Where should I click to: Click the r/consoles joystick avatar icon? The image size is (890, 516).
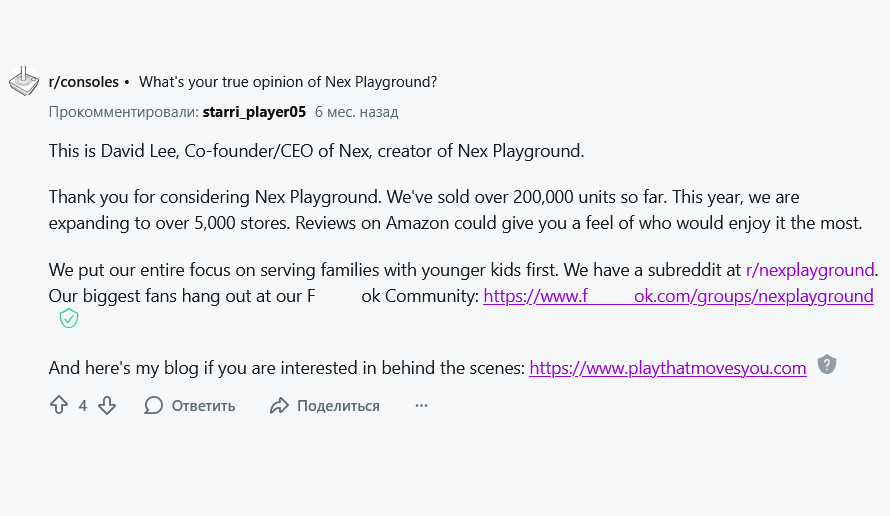(x=24, y=82)
